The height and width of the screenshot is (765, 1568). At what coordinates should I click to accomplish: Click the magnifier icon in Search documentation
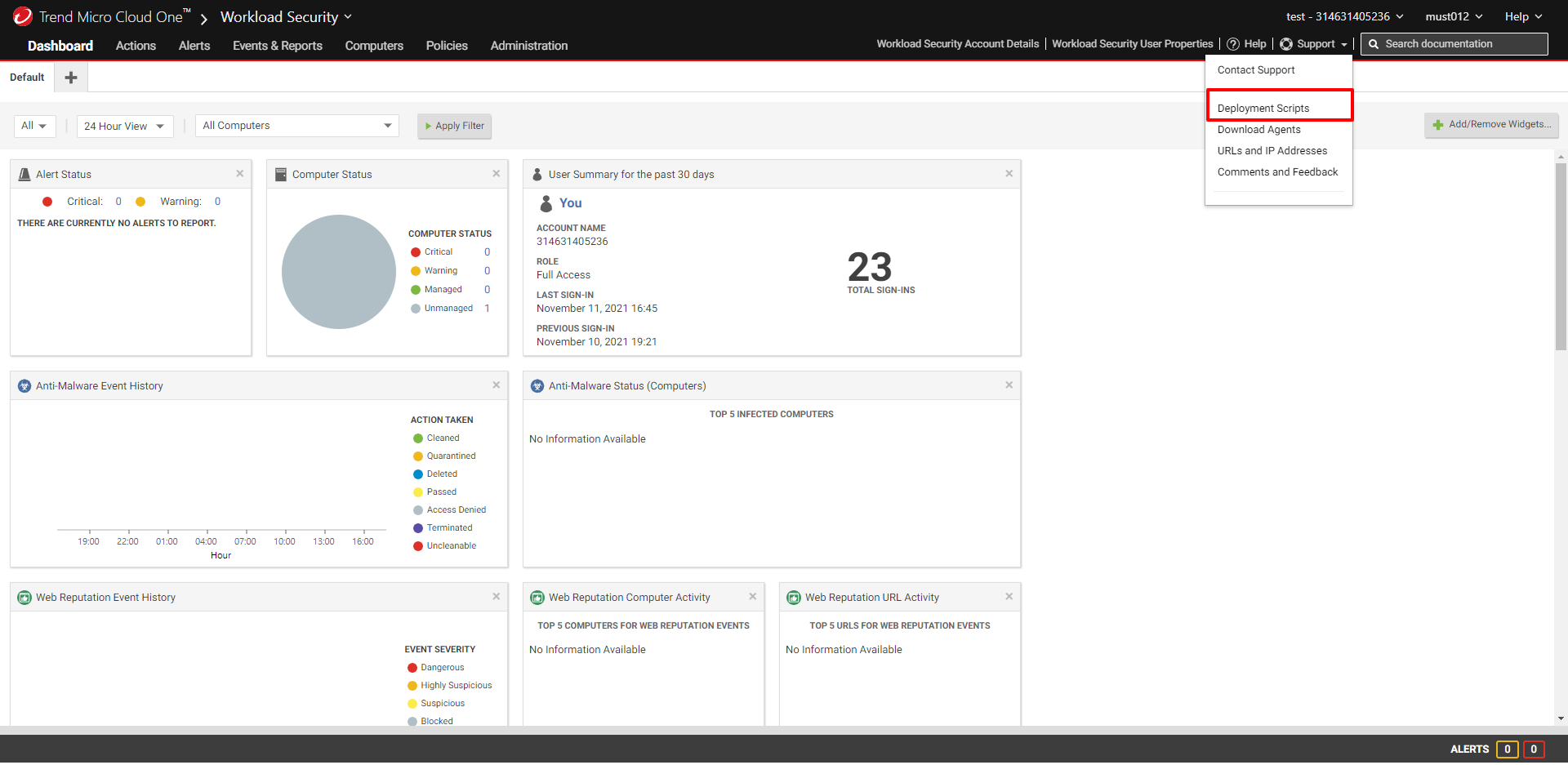coord(1375,43)
